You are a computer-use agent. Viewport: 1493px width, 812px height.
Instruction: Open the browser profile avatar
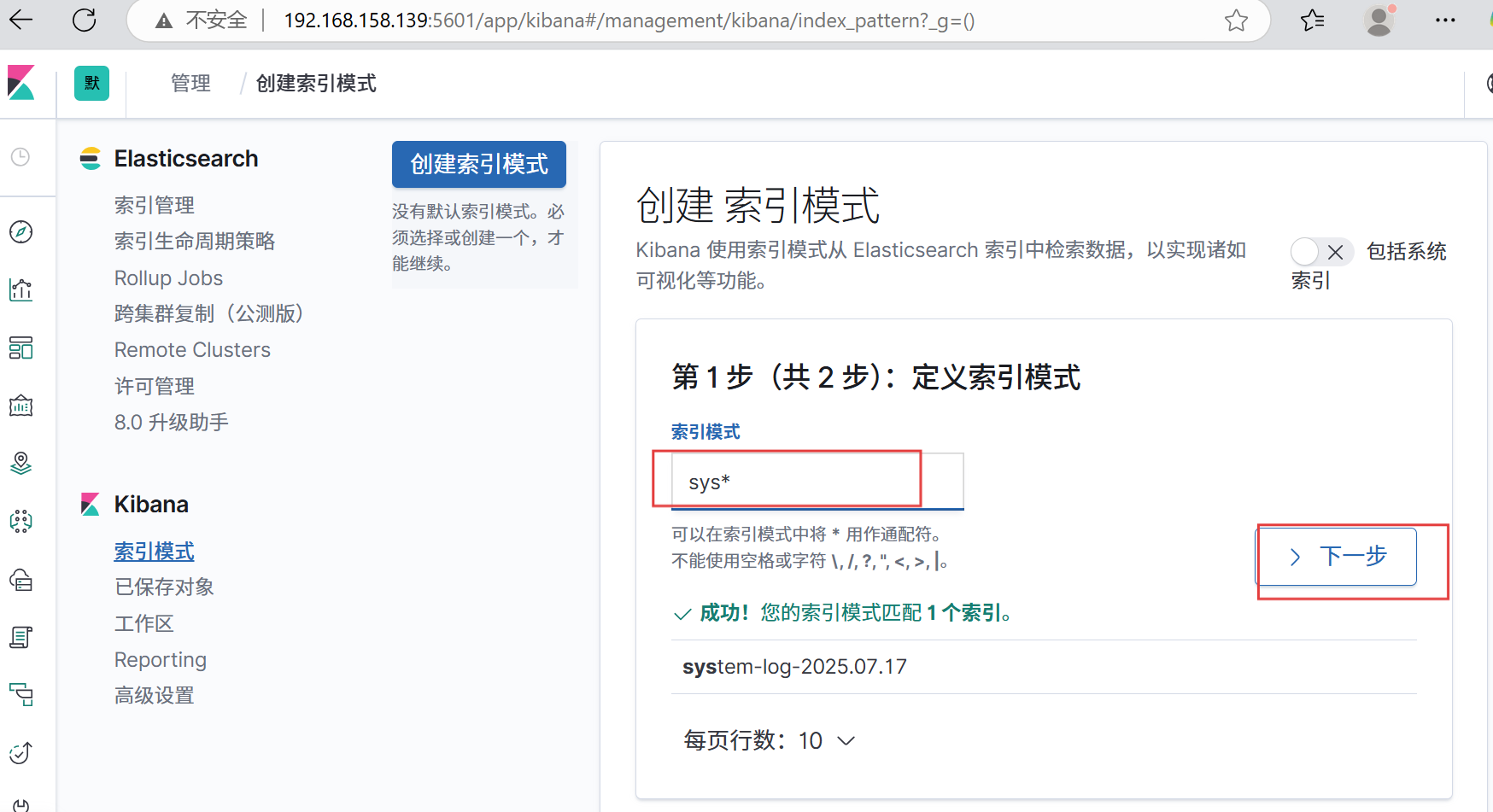point(1379,20)
